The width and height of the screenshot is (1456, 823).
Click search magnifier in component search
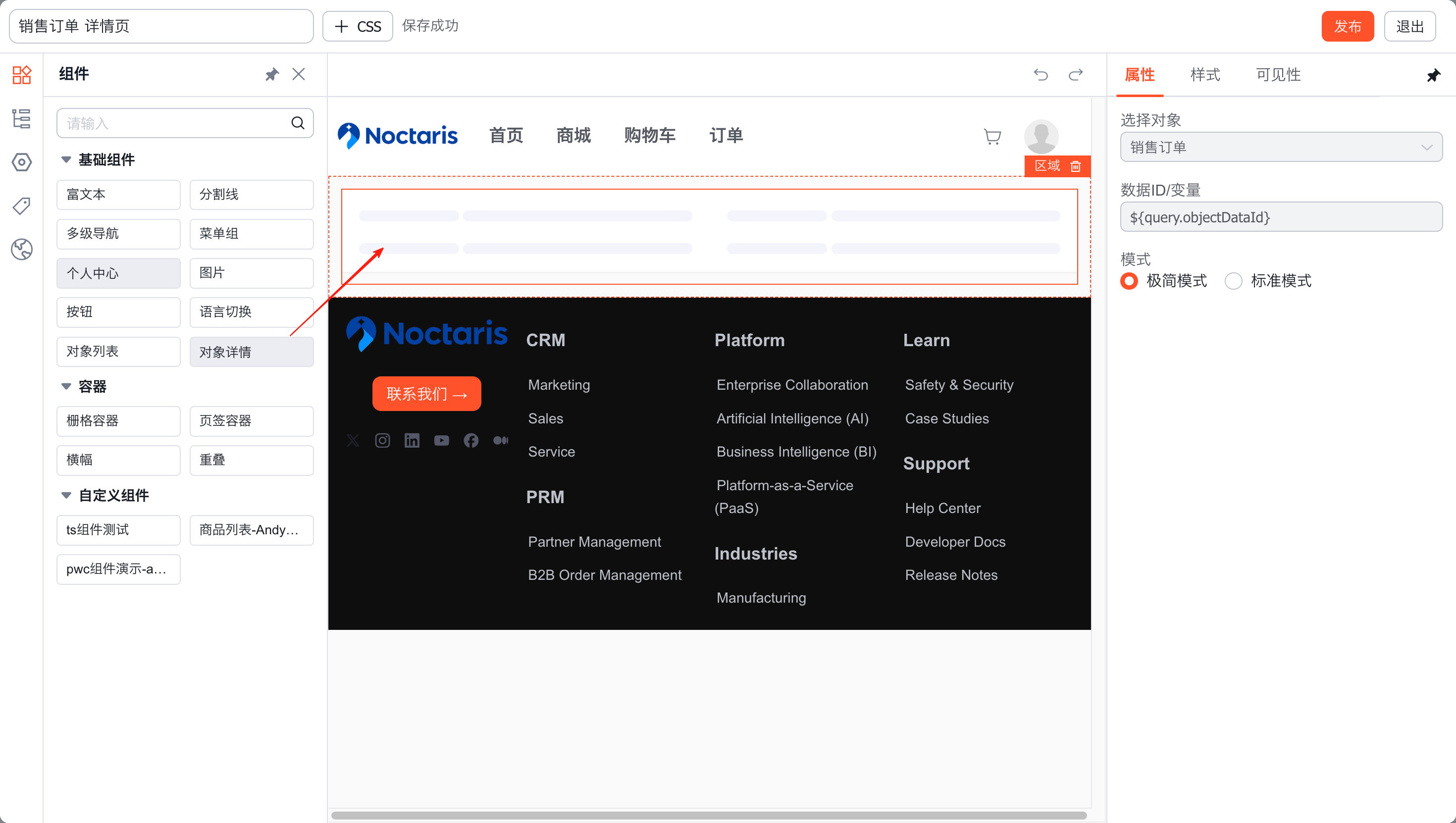click(298, 123)
